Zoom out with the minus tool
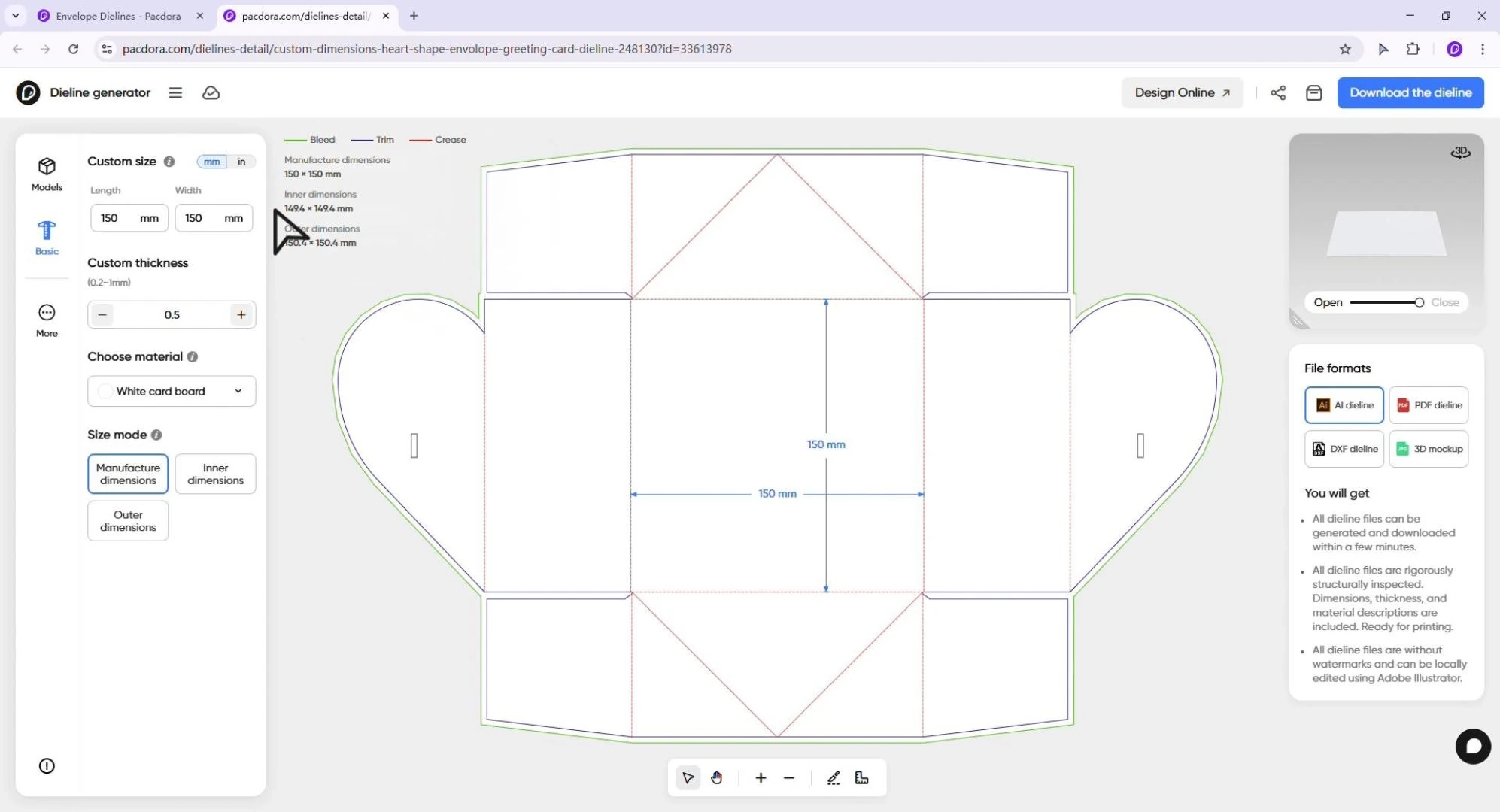 coord(789,778)
